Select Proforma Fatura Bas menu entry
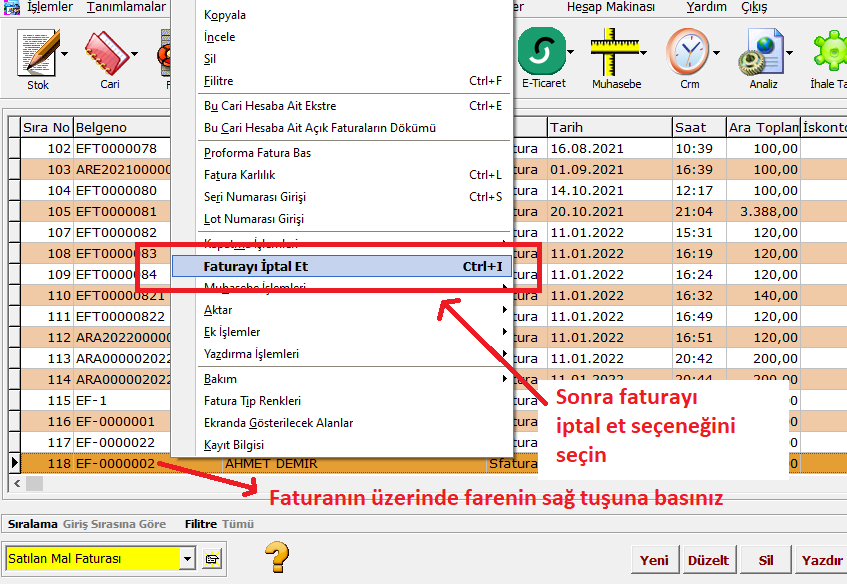The width and height of the screenshot is (847, 584). 257,153
